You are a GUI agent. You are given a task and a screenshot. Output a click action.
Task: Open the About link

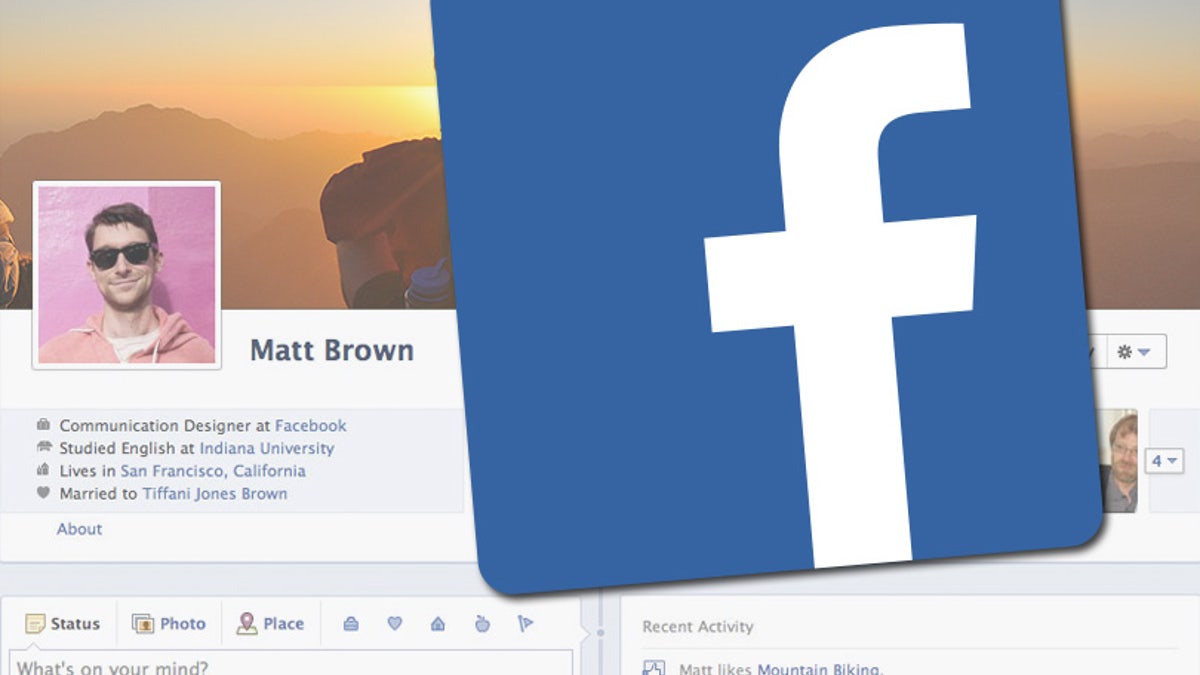click(79, 529)
